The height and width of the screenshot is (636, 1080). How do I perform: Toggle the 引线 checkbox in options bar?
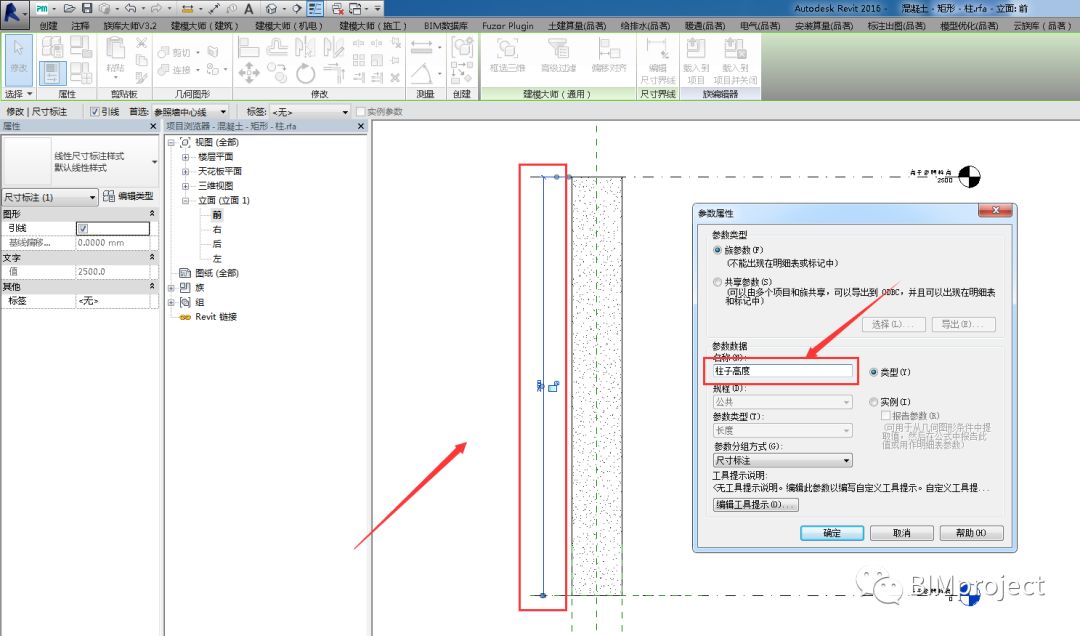94,112
